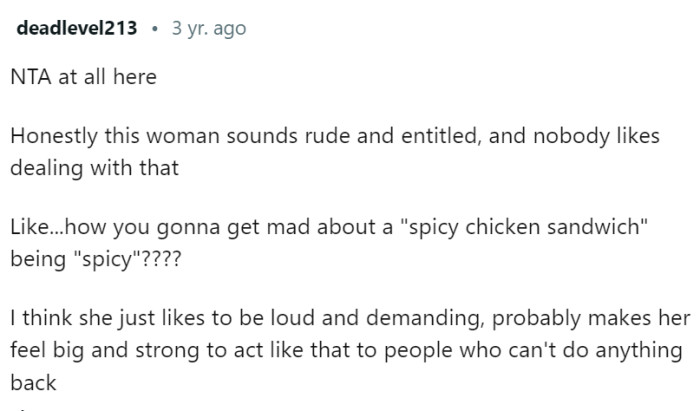Click the phrase 'dealing with that'
The width and height of the screenshot is (700, 411).
click(x=94, y=168)
